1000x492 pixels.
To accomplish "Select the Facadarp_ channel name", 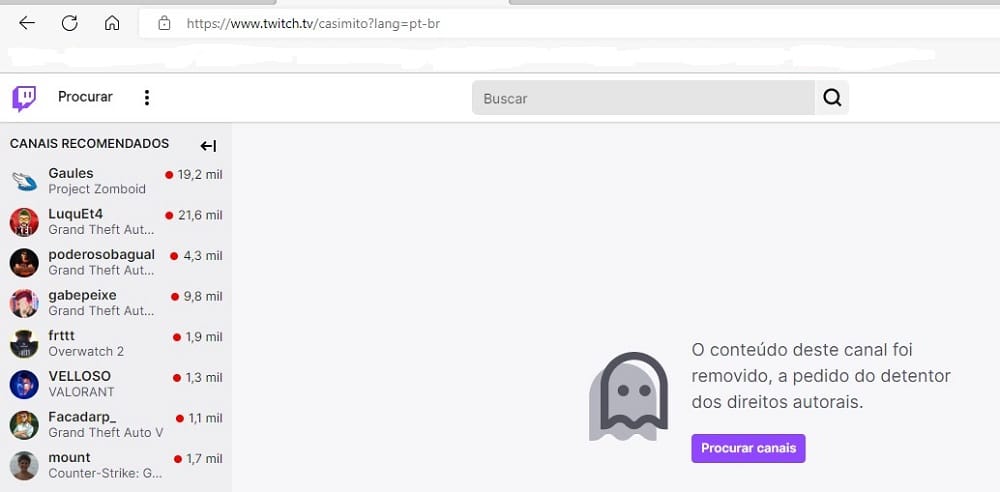I will [82, 417].
